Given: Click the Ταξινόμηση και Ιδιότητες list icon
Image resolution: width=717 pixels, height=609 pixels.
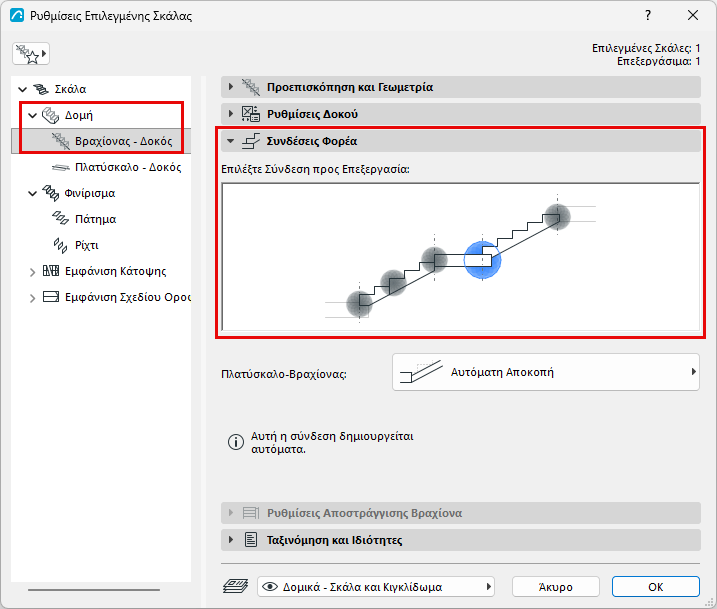Looking at the screenshot, I should [x=251, y=540].
